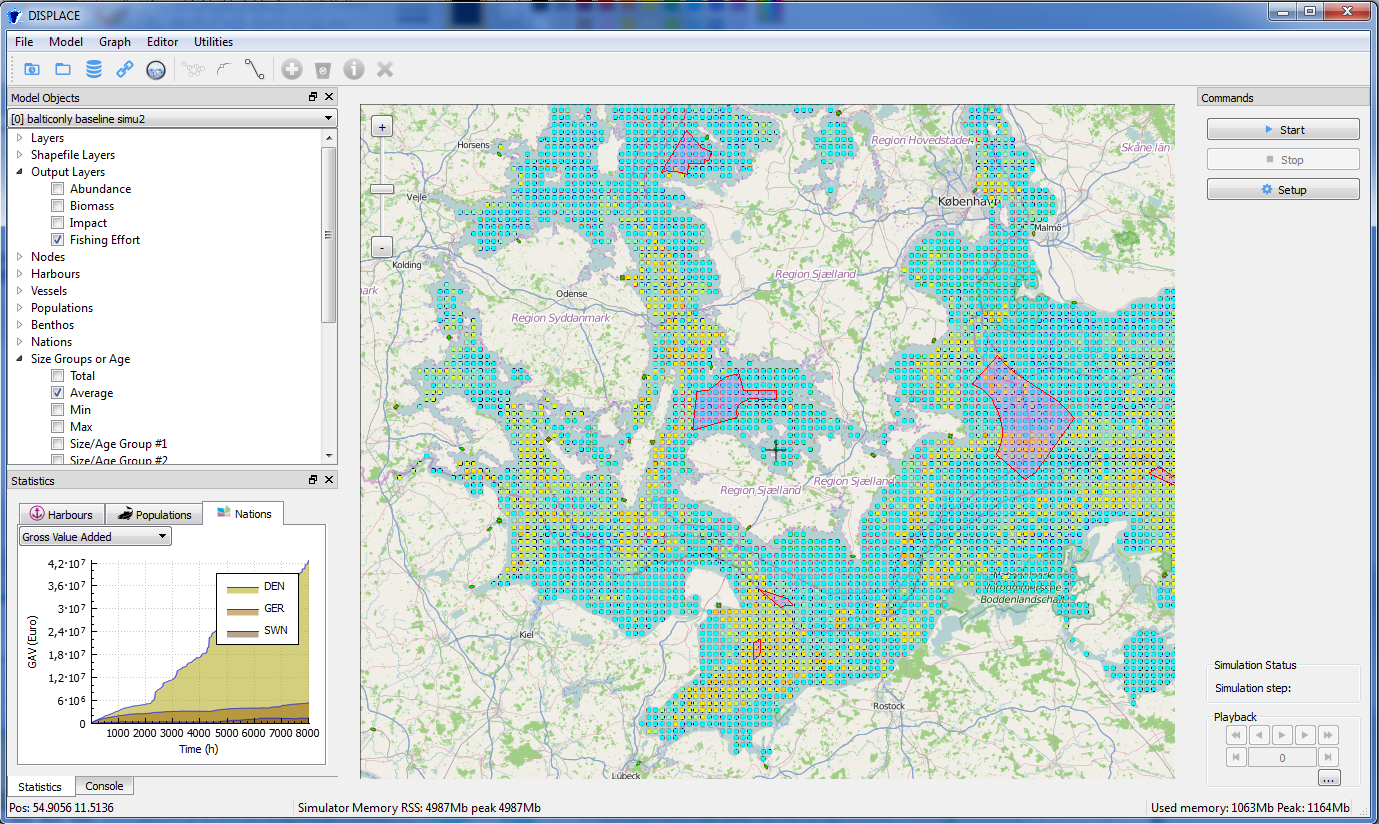Image resolution: width=1379 pixels, height=824 pixels.
Task: Open the Graph menu
Action: coord(114,42)
